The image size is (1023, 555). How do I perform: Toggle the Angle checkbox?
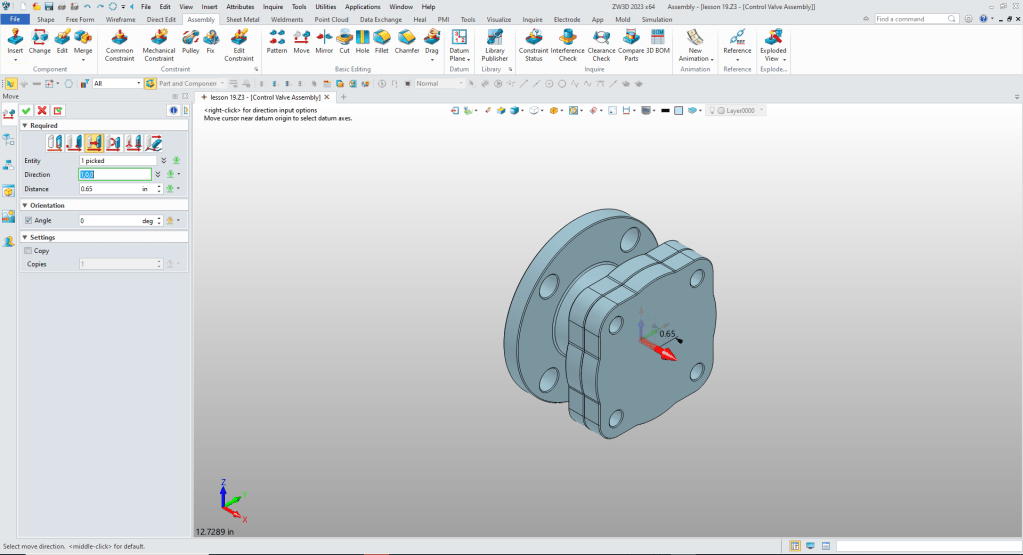[x=28, y=220]
